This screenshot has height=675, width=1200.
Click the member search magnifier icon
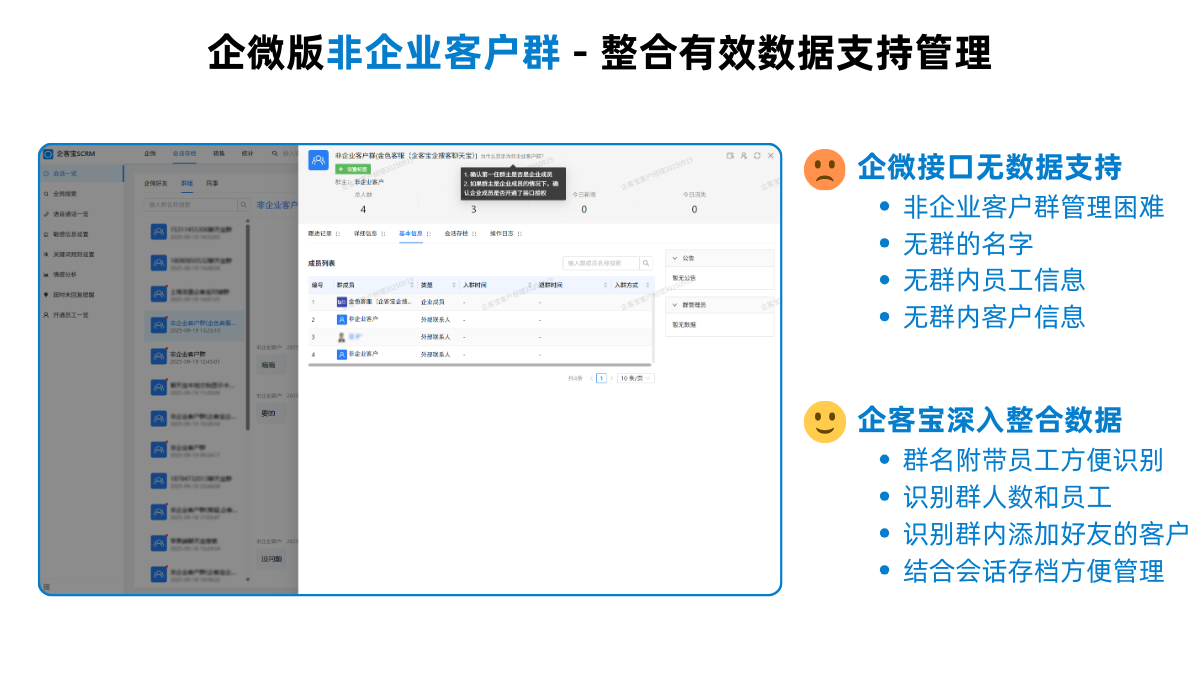tap(647, 263)
